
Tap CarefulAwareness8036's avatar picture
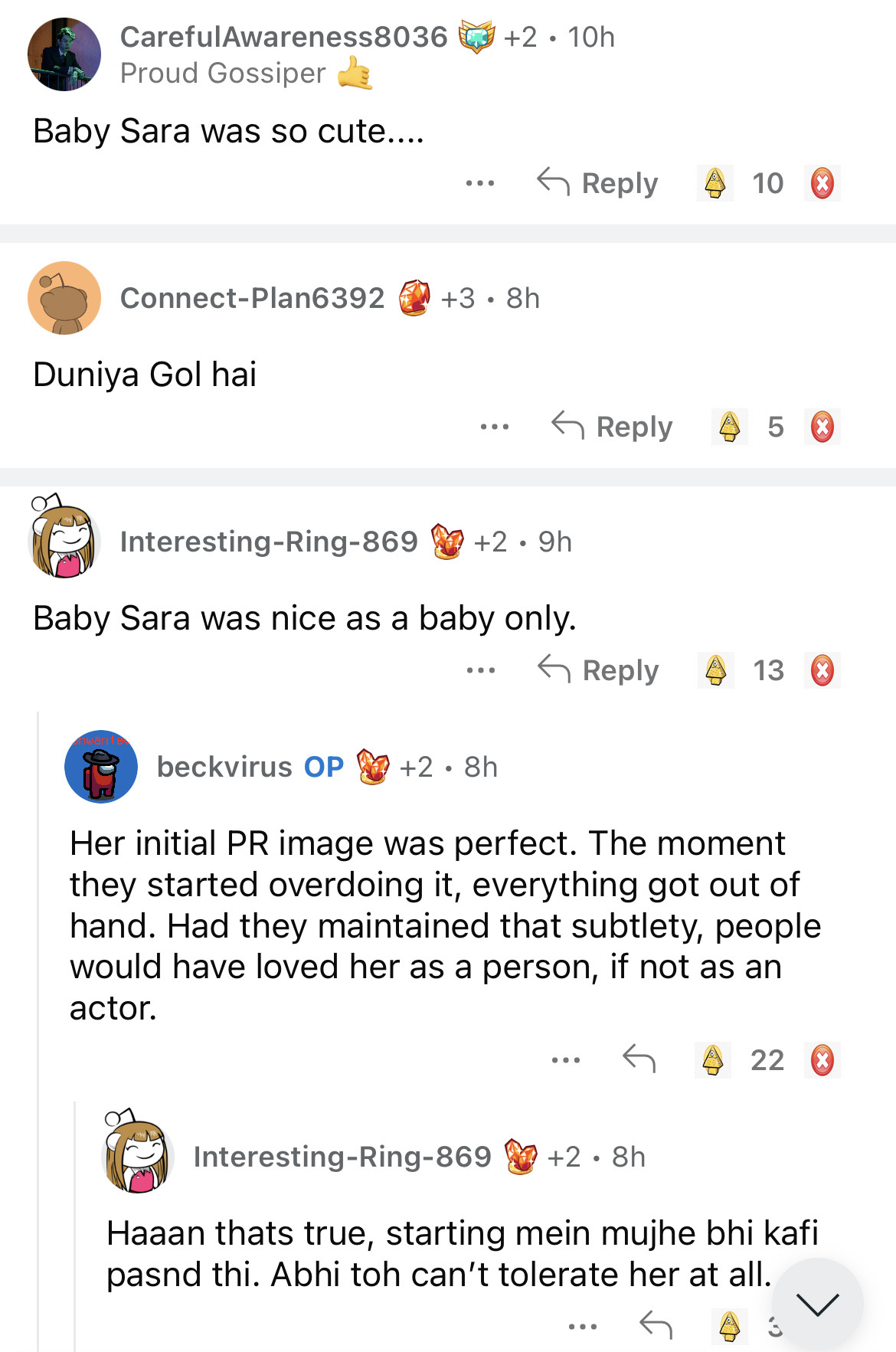click(64, 55)
